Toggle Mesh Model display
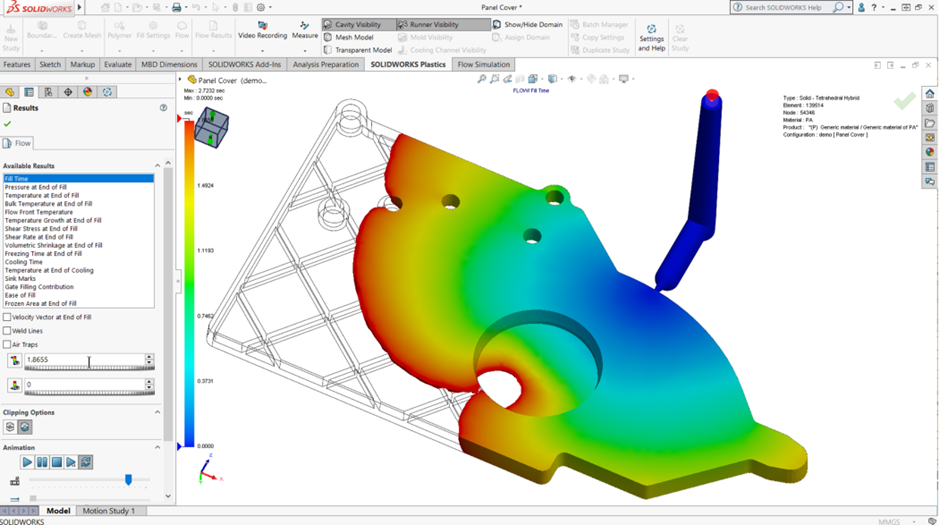Screen dimensions: 940x525 pos(349,37)
